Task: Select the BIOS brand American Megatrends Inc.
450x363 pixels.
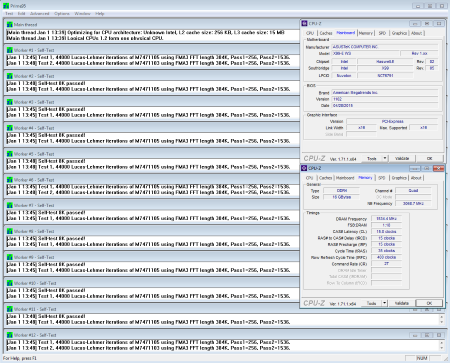Action: [x=385, y=93]
